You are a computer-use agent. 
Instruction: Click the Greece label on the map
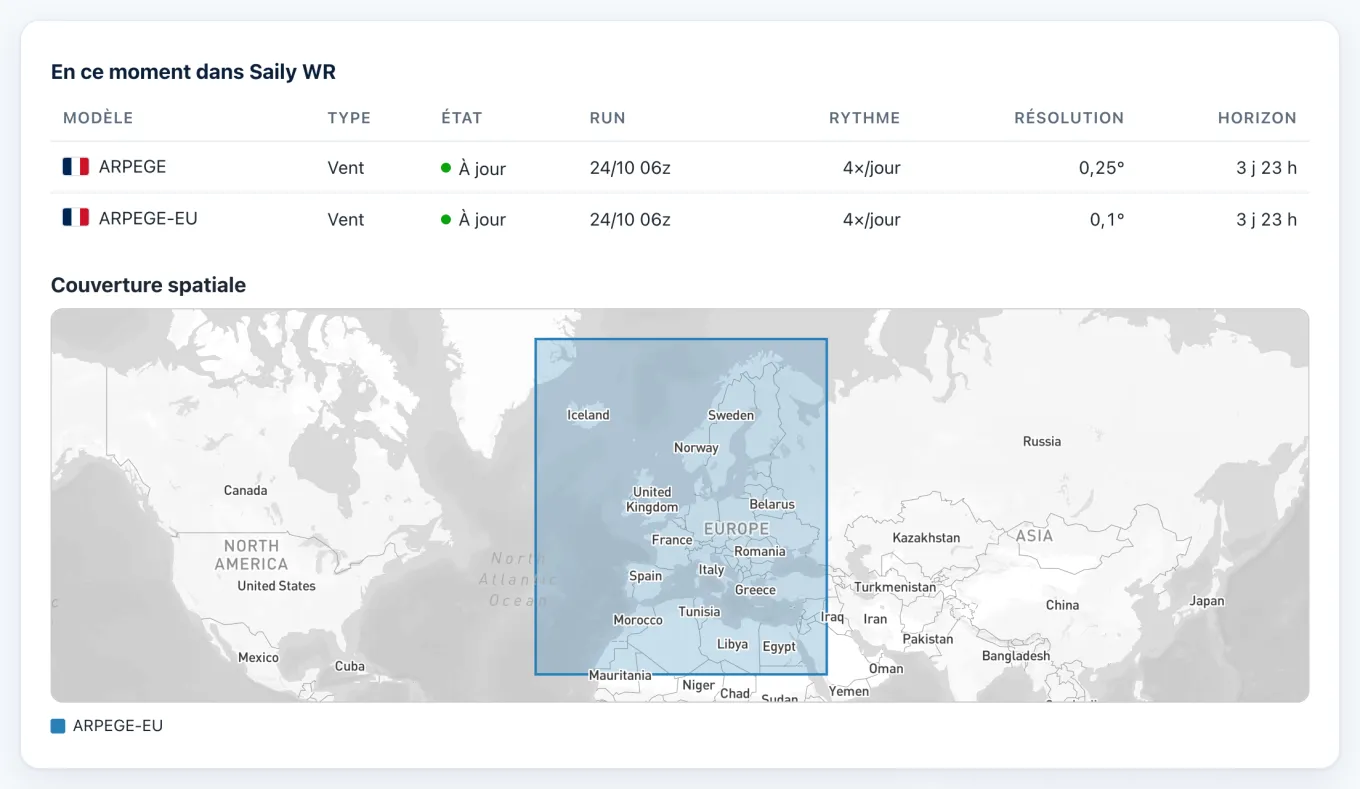755,590
